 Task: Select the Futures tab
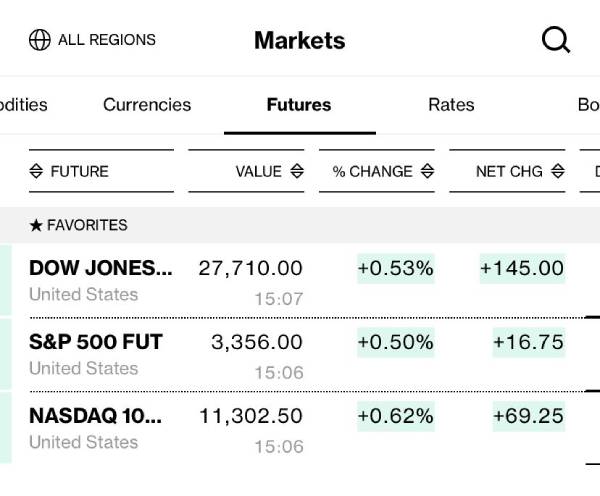[x=299, y=104]
